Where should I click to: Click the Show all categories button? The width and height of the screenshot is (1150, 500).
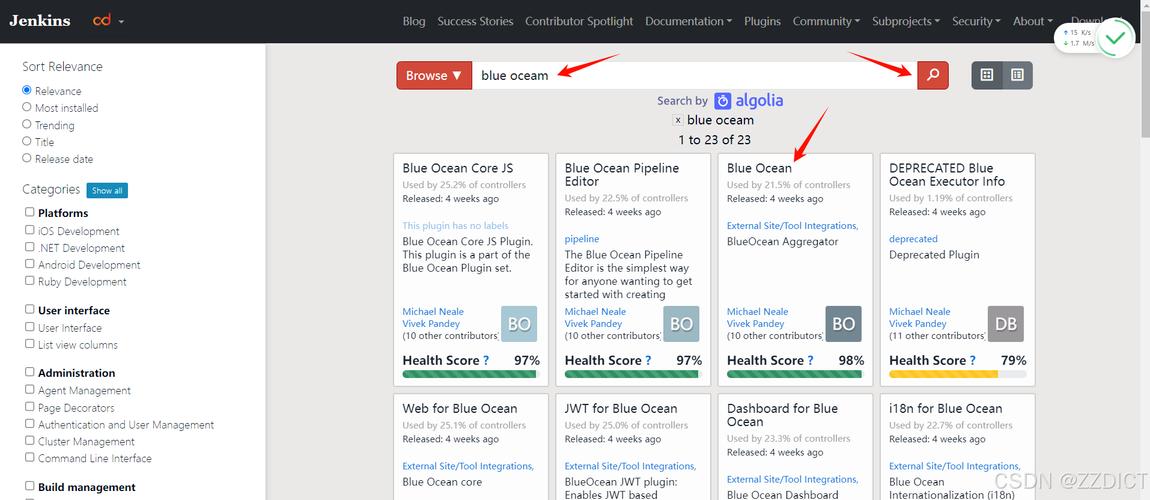tap(107, 191)
